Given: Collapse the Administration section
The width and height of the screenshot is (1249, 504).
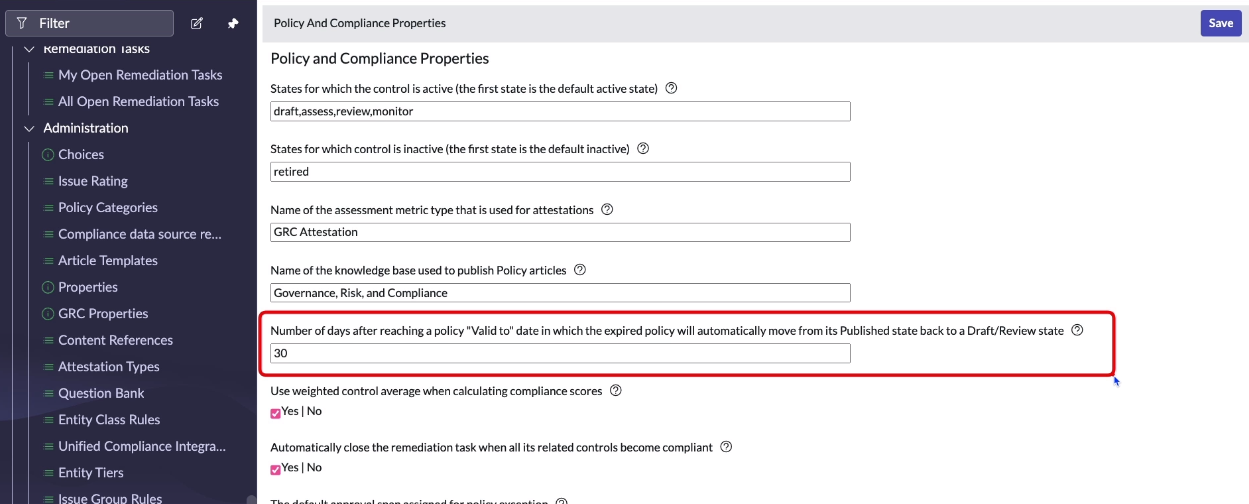Looking at the screenshot, I should 29,128.
